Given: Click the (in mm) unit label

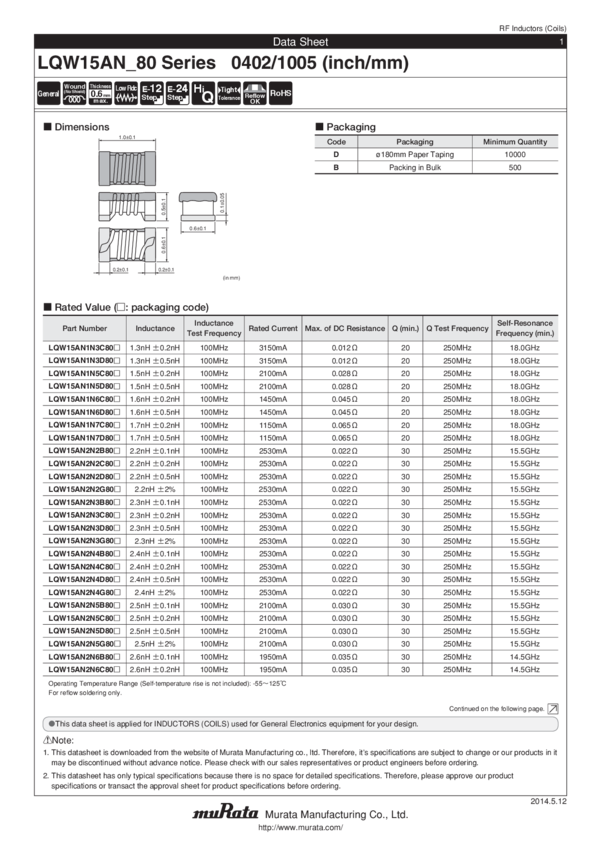Looking at the screenshot, I should pyautogui.click(x=231, y=278).
